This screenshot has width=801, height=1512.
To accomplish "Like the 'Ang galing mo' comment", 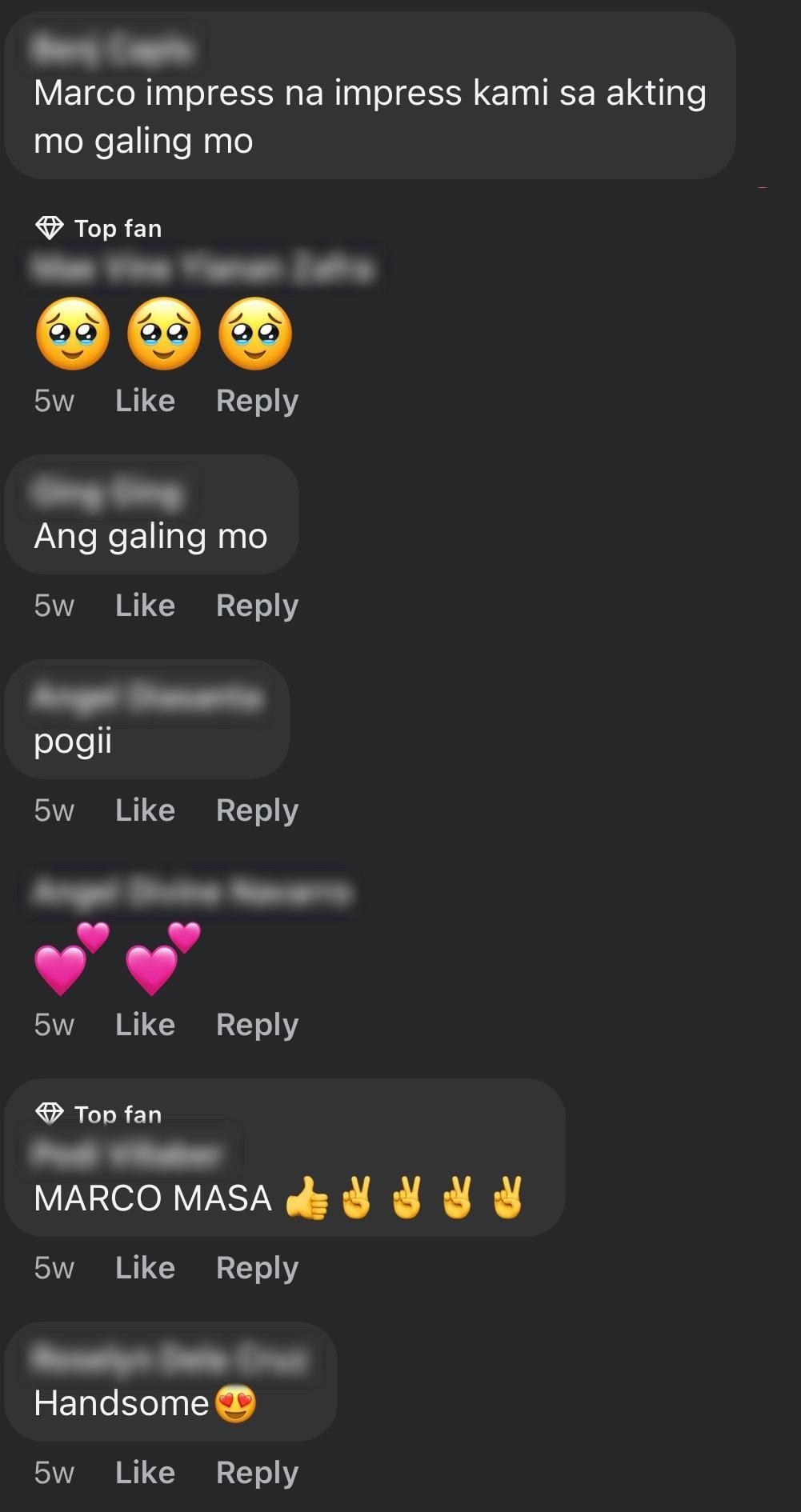I will (x=145, y=606).
